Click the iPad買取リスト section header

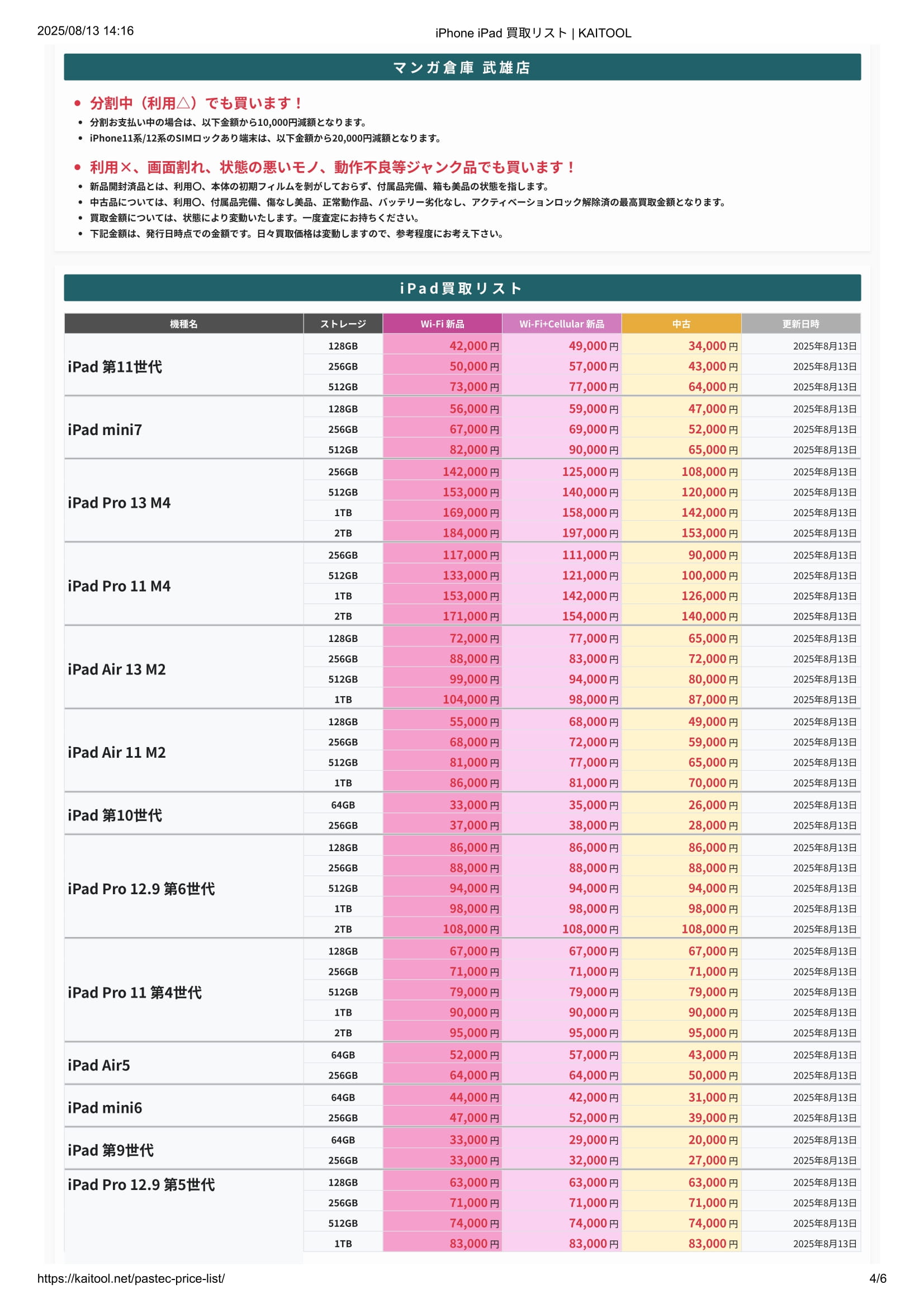tap(462, 287)
